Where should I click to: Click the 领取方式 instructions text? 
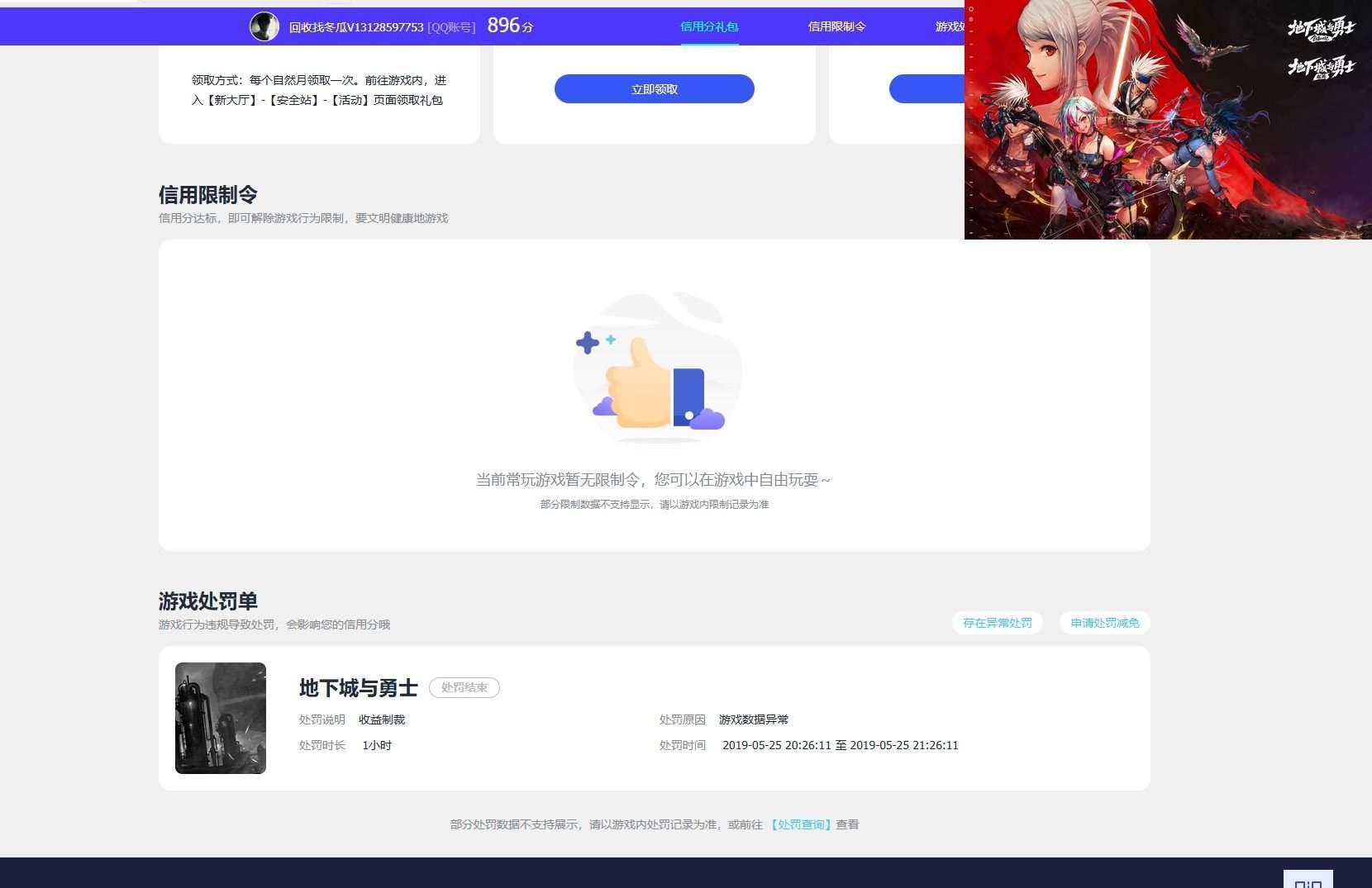[x=319, y=90]
